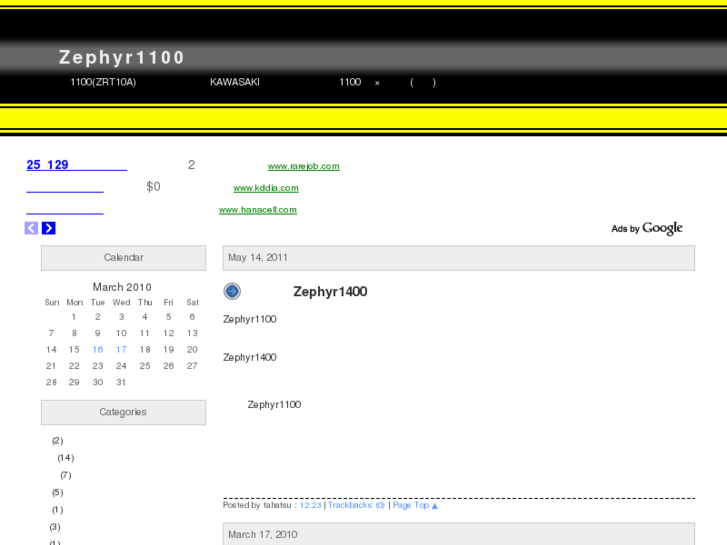Open the category with count (14)
The image size is (727, 545).
pos(65,458)
